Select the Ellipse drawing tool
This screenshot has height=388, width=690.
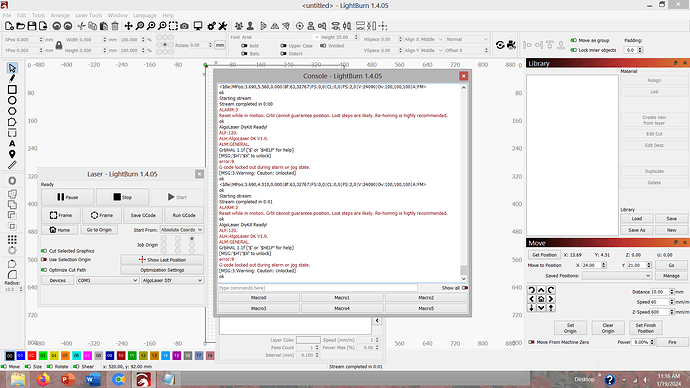(12, 100)
